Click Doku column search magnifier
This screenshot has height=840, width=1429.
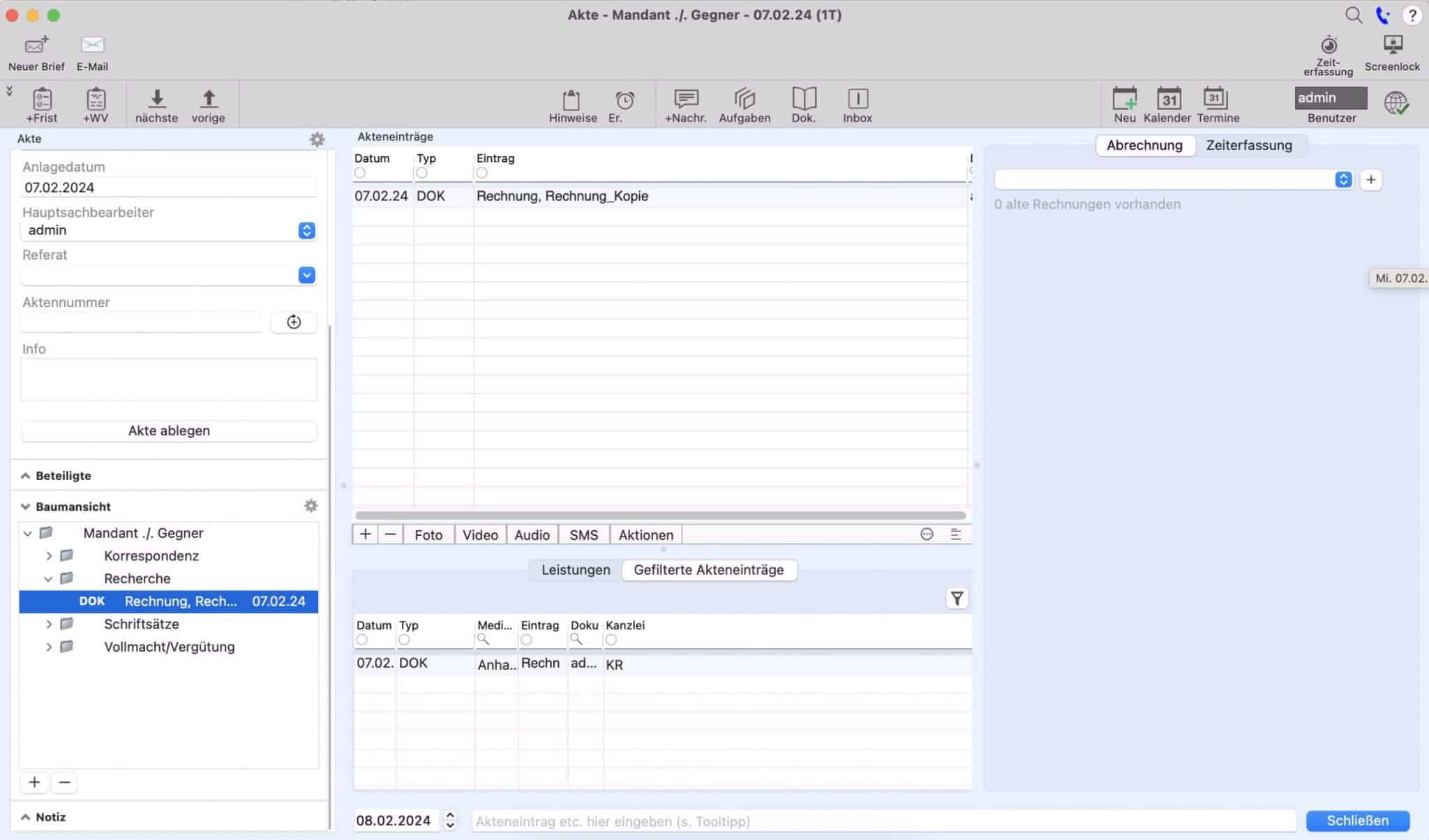(x=576, y=640)
